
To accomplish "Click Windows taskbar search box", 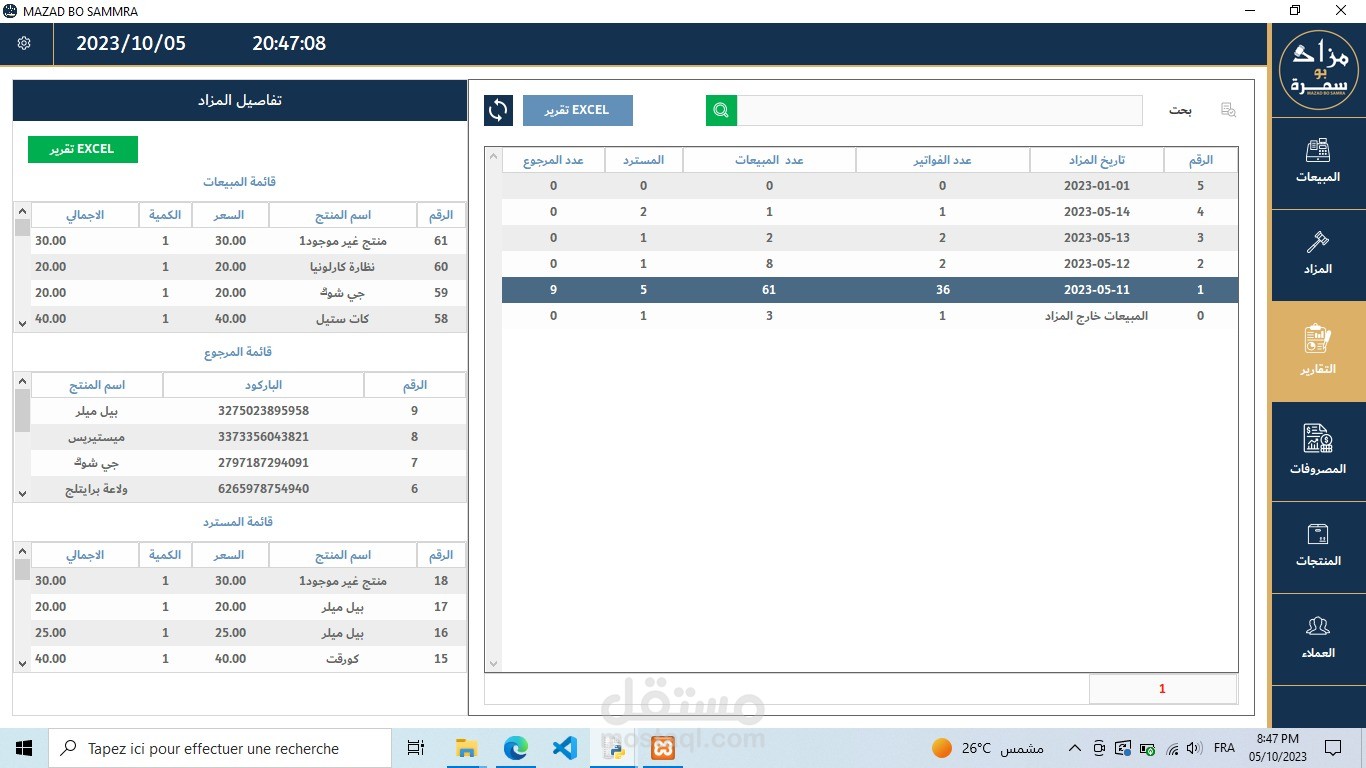I will coord(220,748).
